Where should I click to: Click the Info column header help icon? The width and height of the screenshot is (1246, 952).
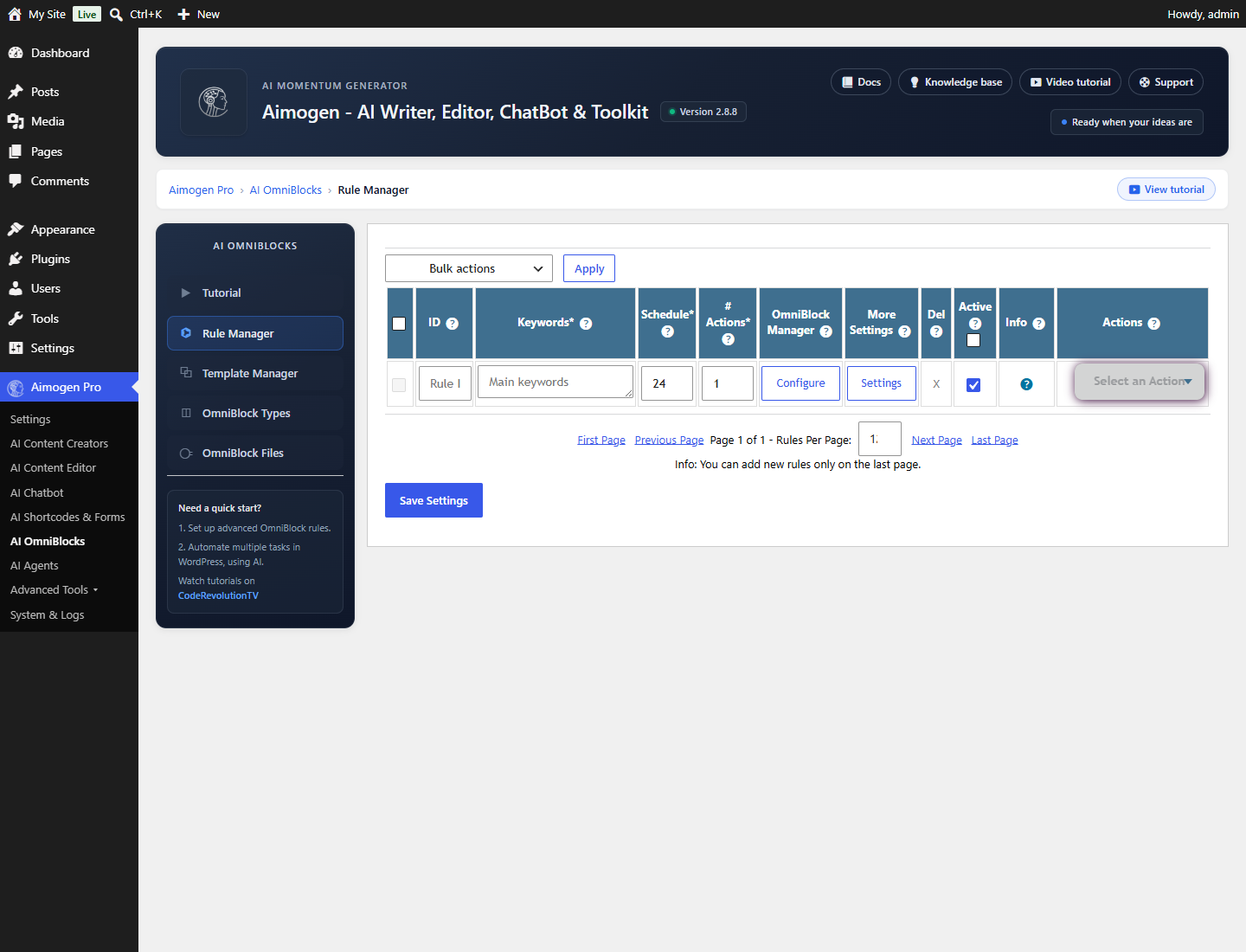[x=1039, y=324]
